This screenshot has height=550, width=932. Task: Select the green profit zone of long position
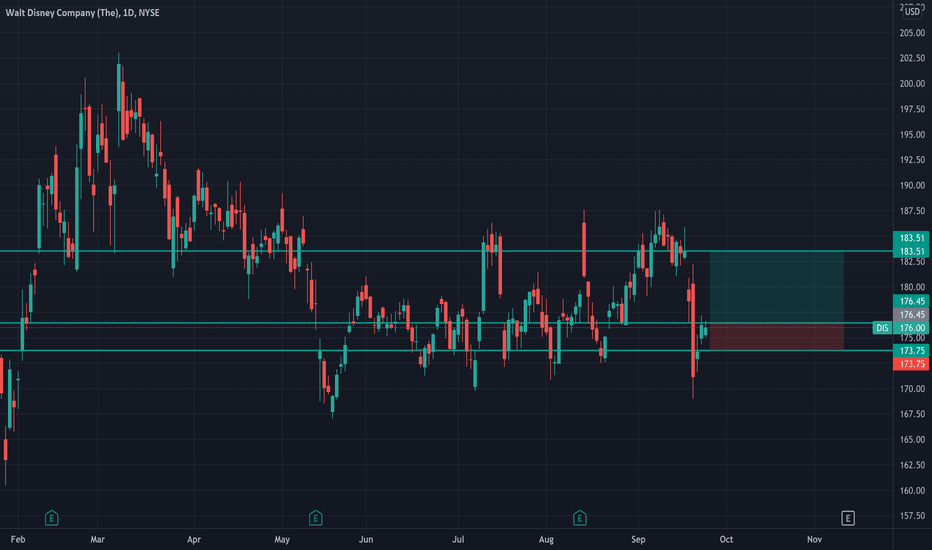pyautogui.click(x=777, y=287)
